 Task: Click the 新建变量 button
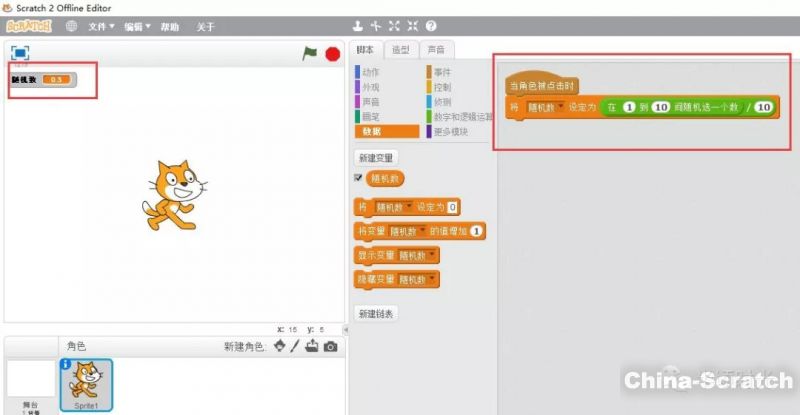point(376,157)
